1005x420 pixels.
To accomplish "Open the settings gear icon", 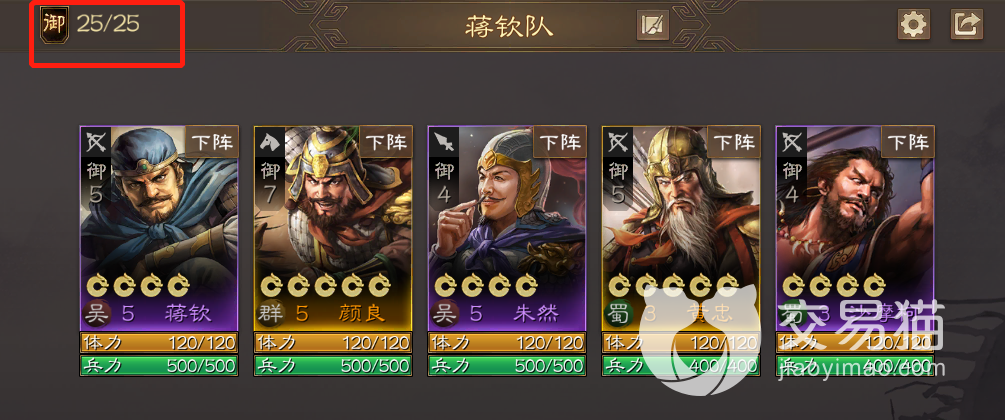I will [x=913, y=25].
